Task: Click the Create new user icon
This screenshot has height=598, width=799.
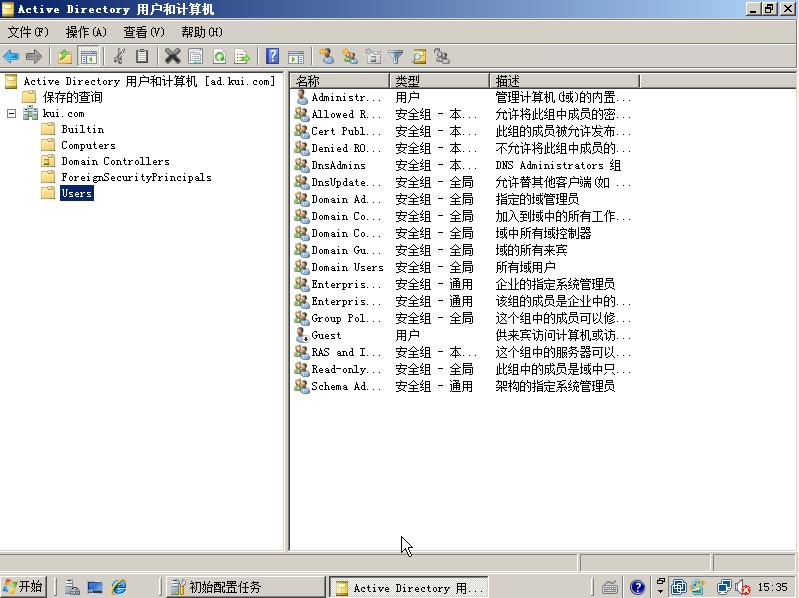Action: pyautogui.click(x=326, y=57)
